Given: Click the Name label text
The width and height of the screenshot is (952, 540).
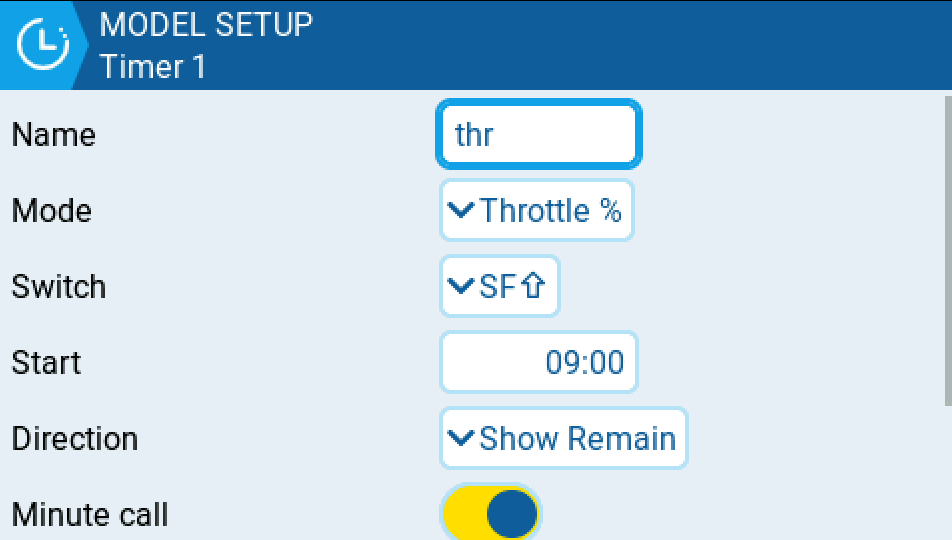Looking at the screenshot, I should 54,135.
